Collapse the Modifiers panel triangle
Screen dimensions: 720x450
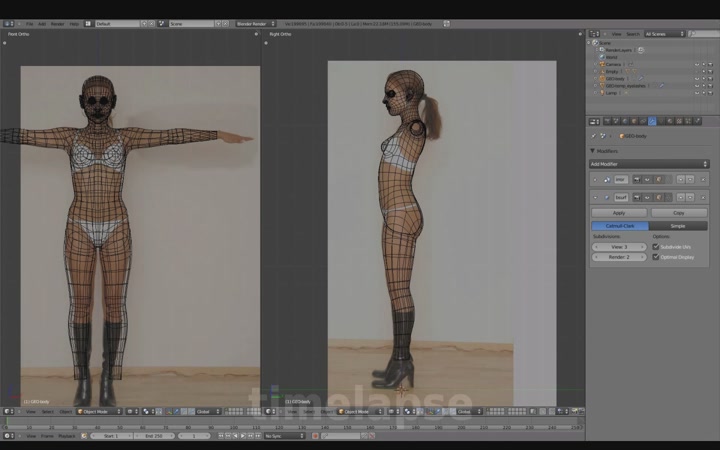click(x=592, y=151)
